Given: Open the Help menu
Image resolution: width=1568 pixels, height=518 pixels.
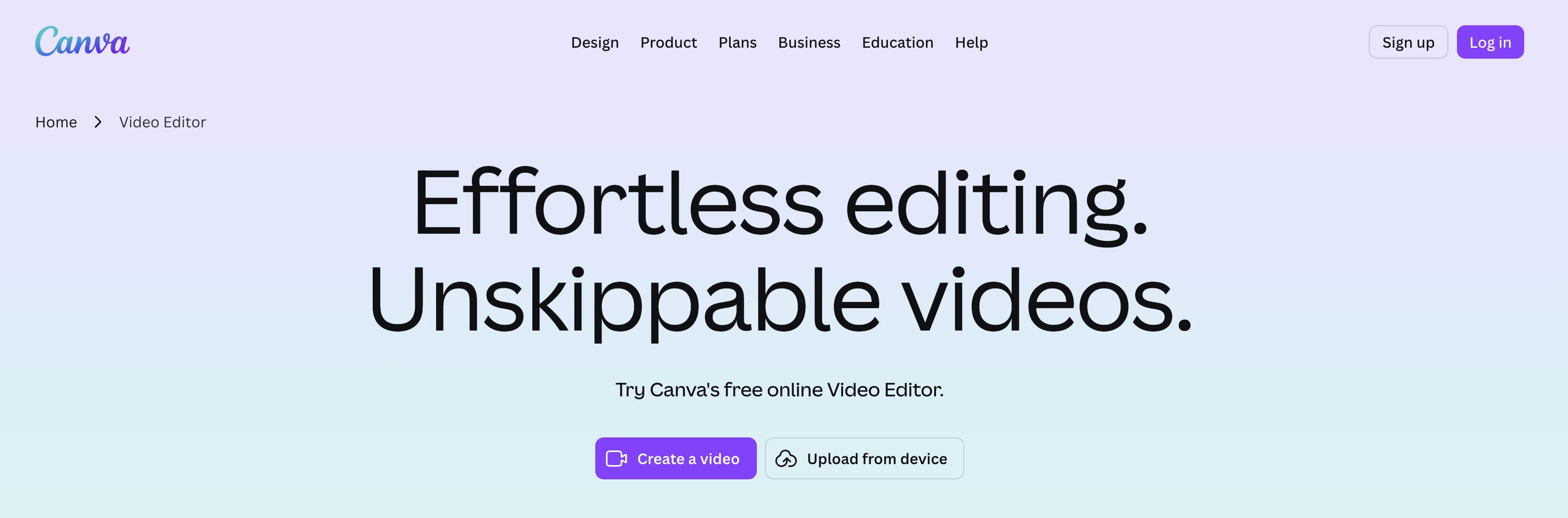Looking at the screenshot, I should coord(971,42).
